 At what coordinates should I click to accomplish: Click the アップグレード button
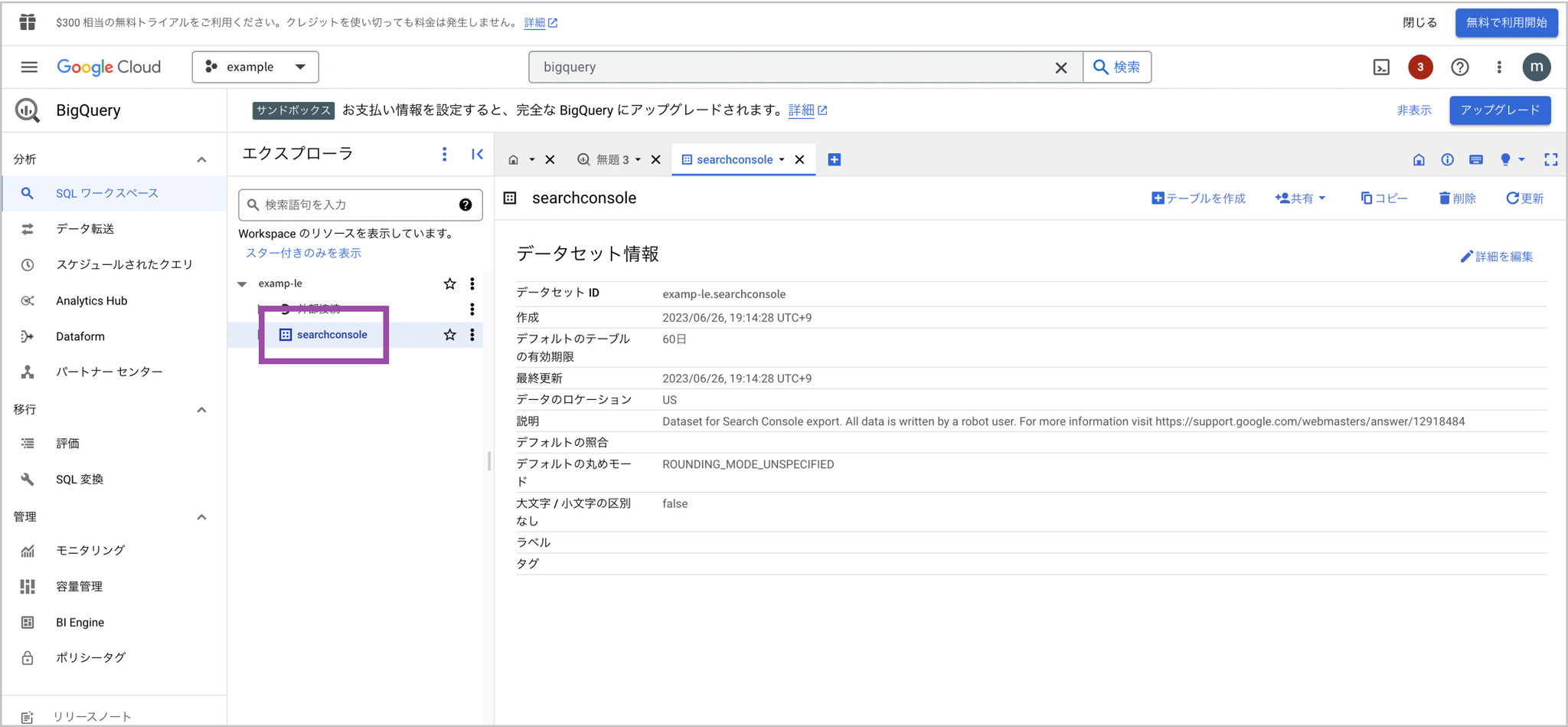(x=1500, y=110)
